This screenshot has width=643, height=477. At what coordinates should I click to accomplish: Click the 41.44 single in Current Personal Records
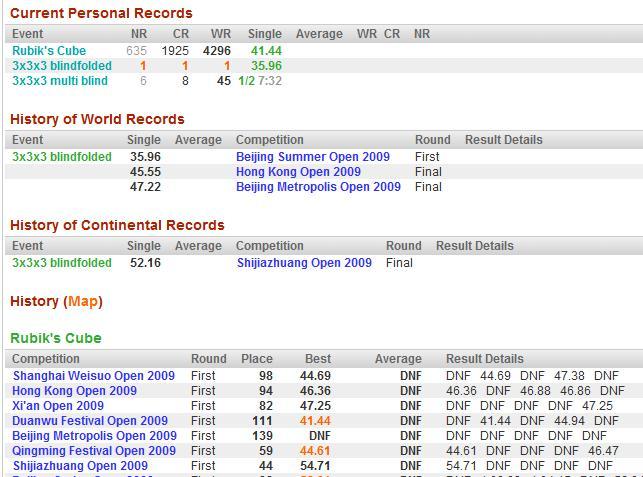pyautogui.click(x=266, y=51)
